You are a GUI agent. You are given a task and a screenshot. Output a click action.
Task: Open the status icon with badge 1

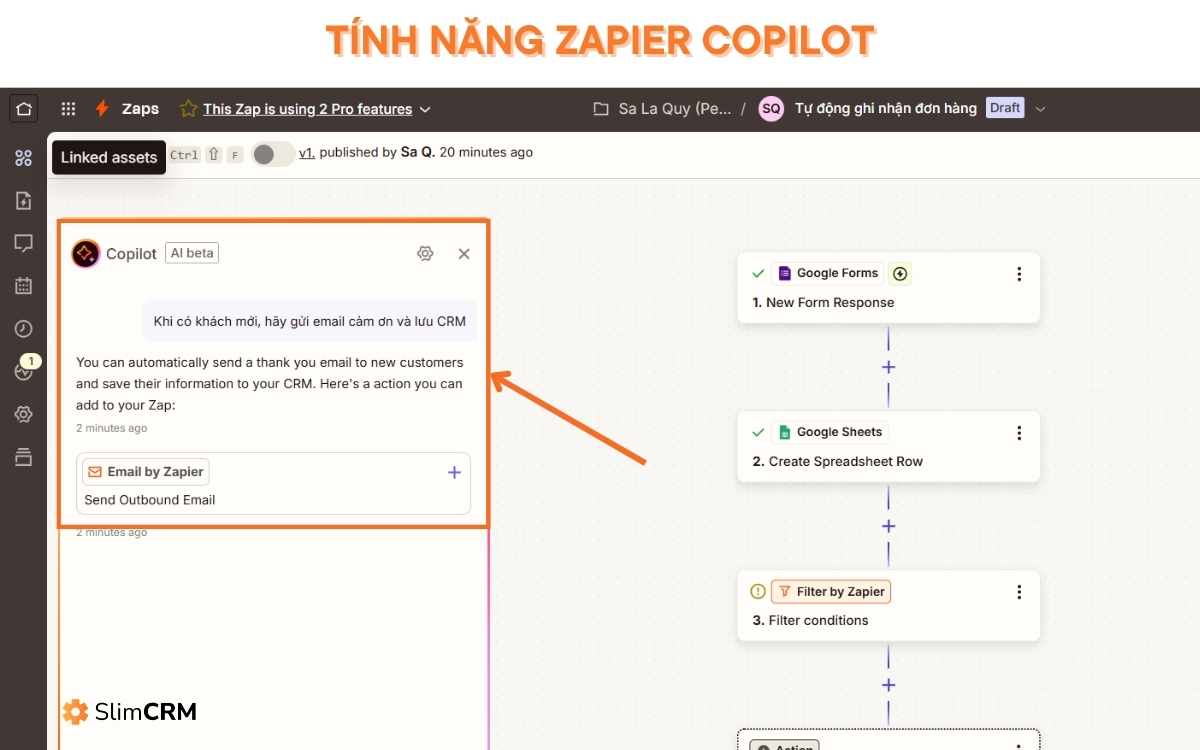(x=24, y=370)
